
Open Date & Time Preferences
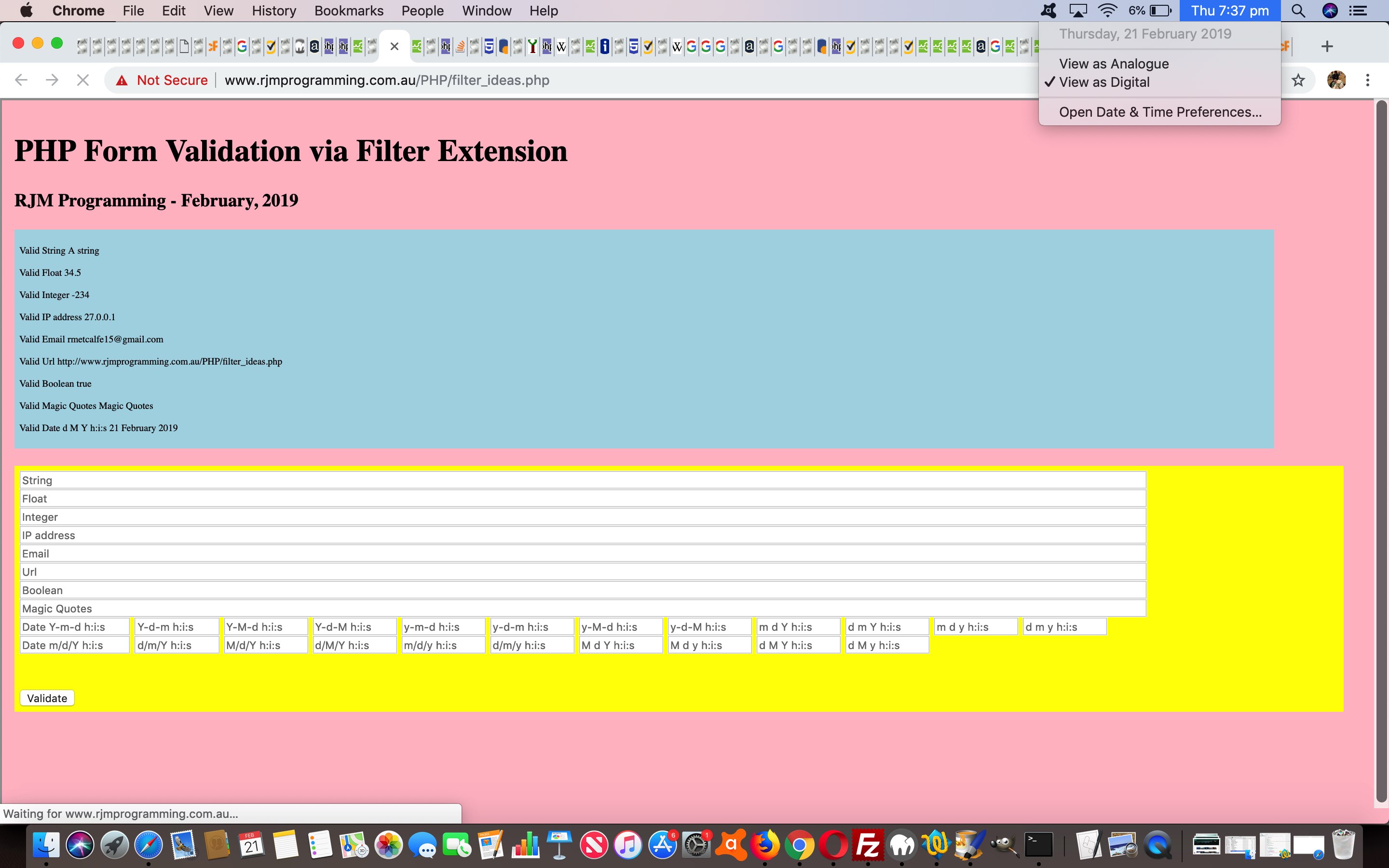click(1160, 112)
